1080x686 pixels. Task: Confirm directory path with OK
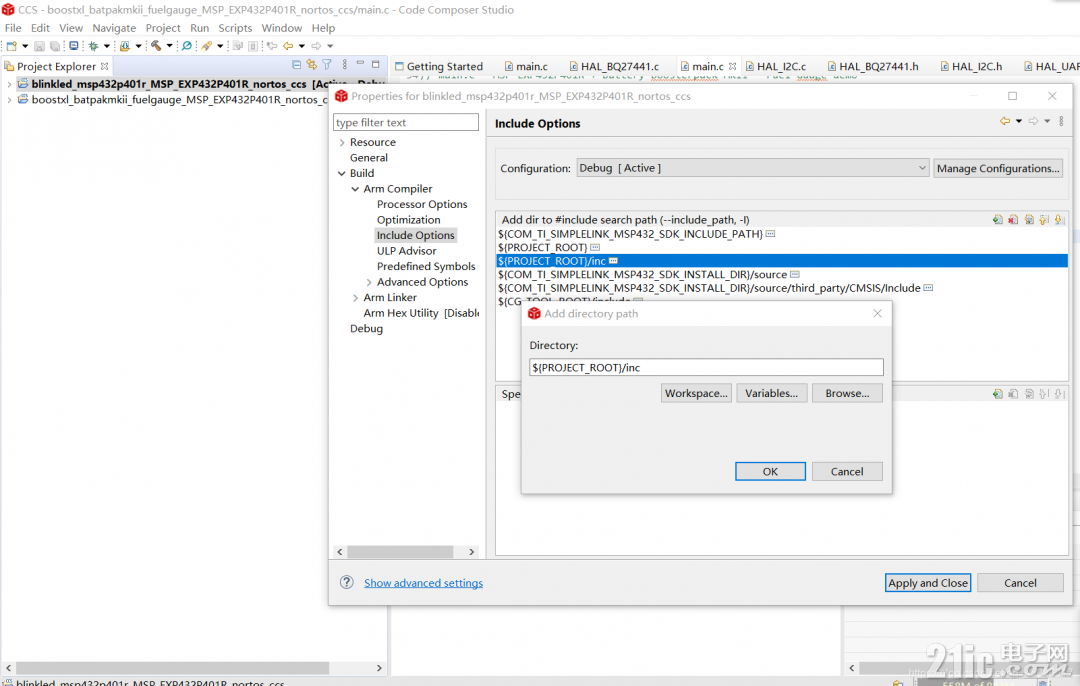point(770,471)
